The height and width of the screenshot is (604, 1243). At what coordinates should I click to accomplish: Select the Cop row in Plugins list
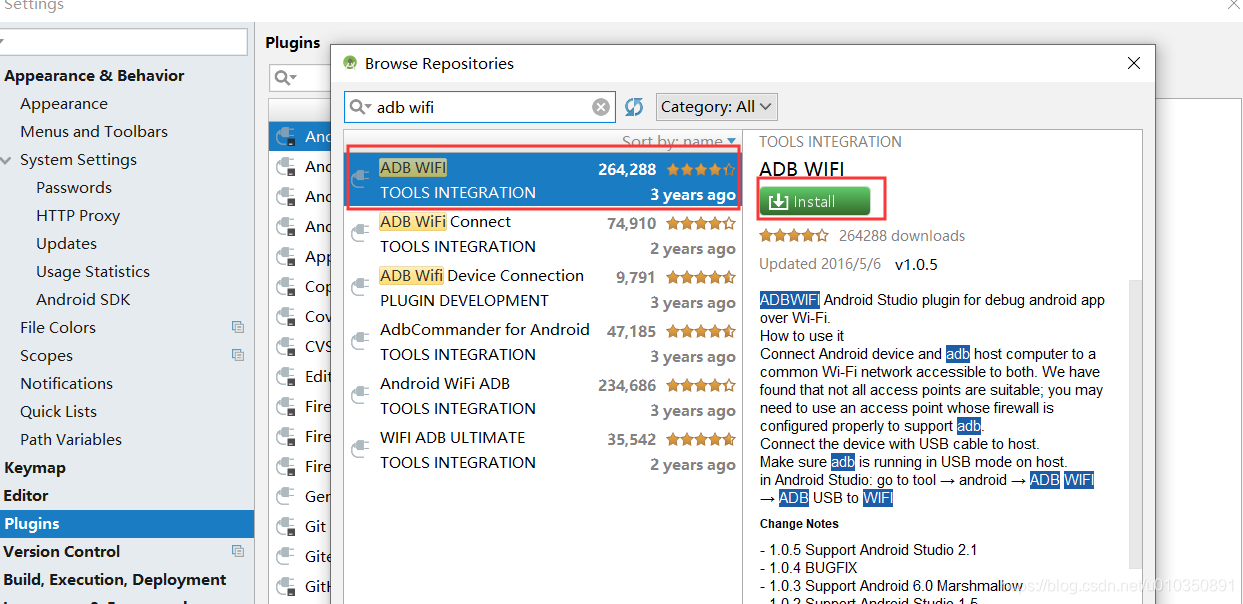click(x=300, y=286)
